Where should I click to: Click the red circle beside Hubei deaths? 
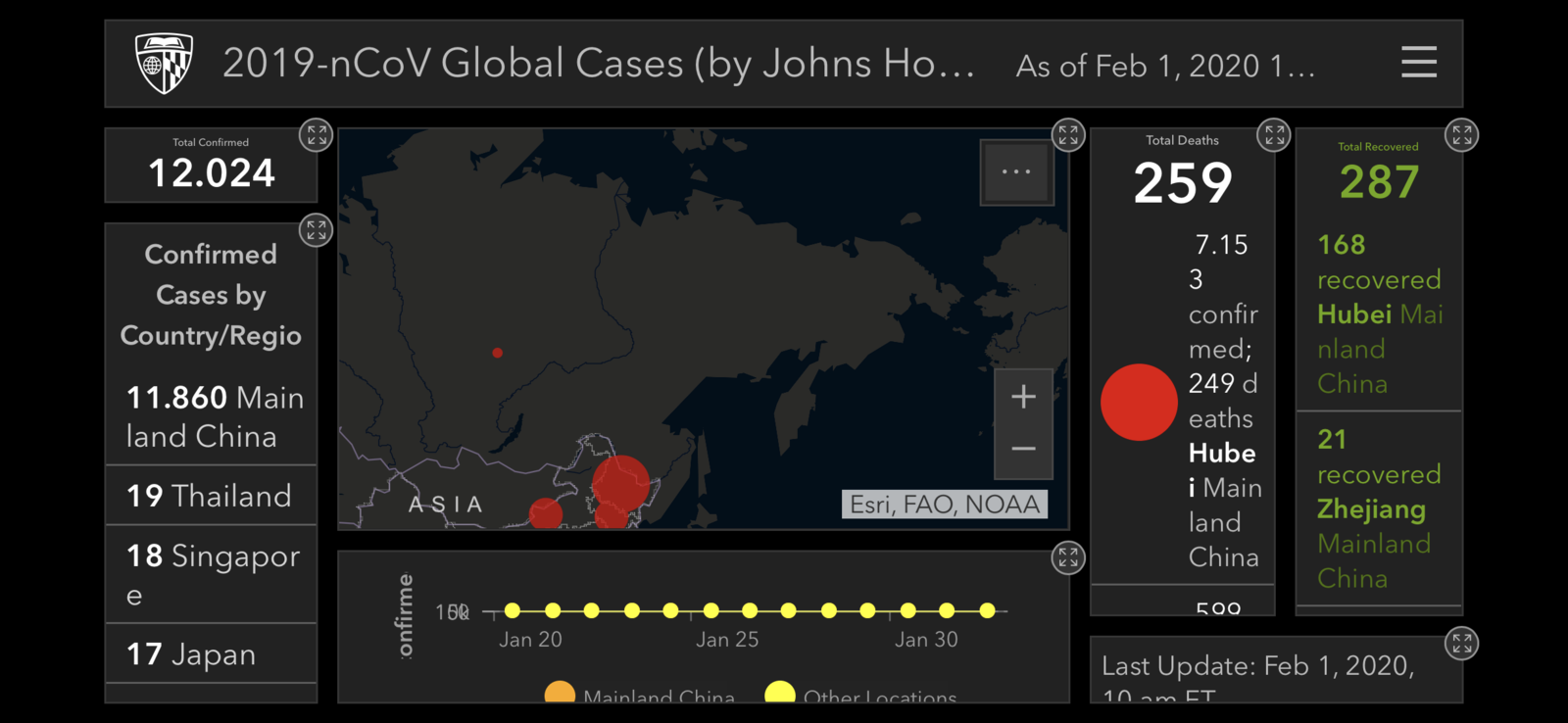pyautogui.click(x=1139, y=402)
